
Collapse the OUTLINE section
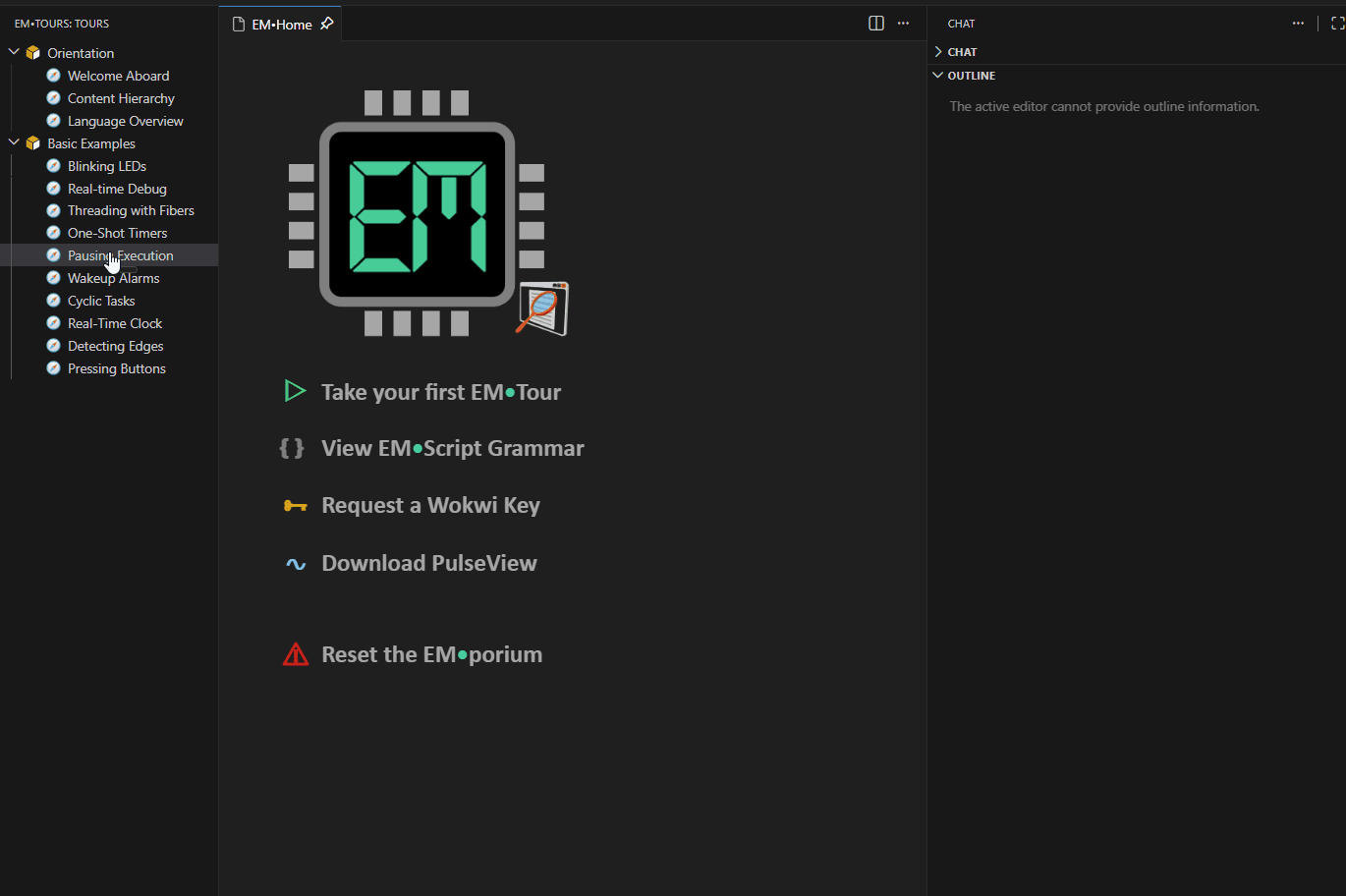coord(971,76)
